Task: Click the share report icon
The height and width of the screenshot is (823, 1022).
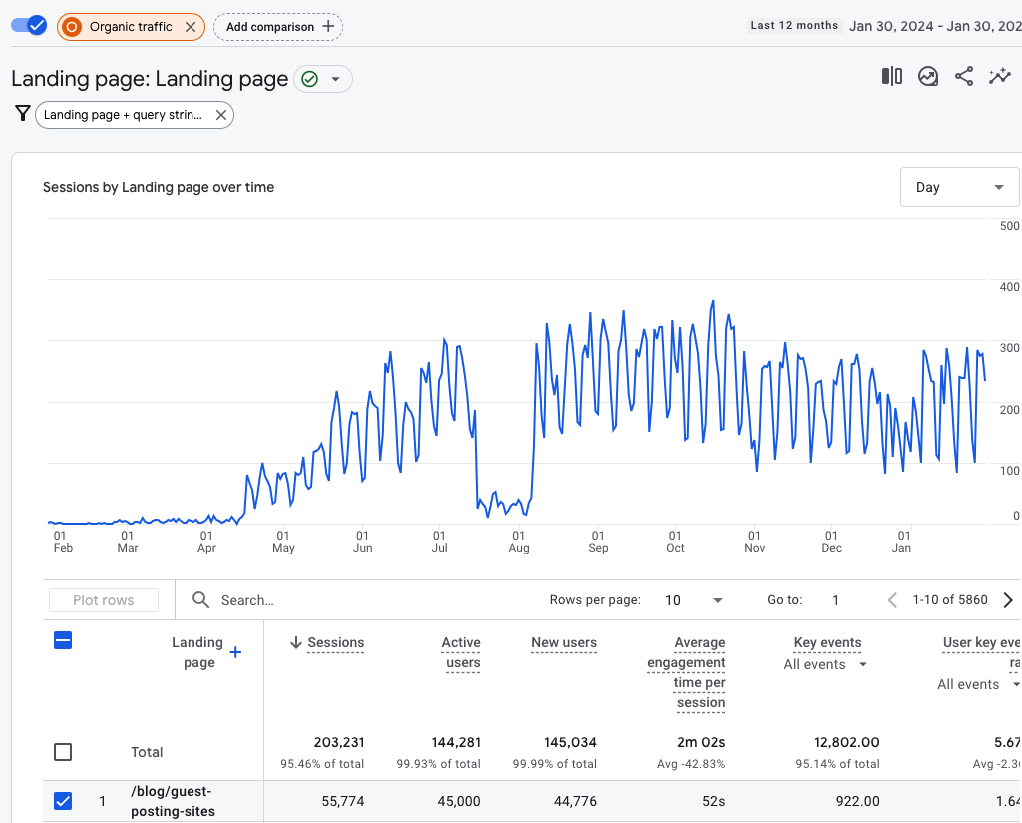Action: click(964, 77)
